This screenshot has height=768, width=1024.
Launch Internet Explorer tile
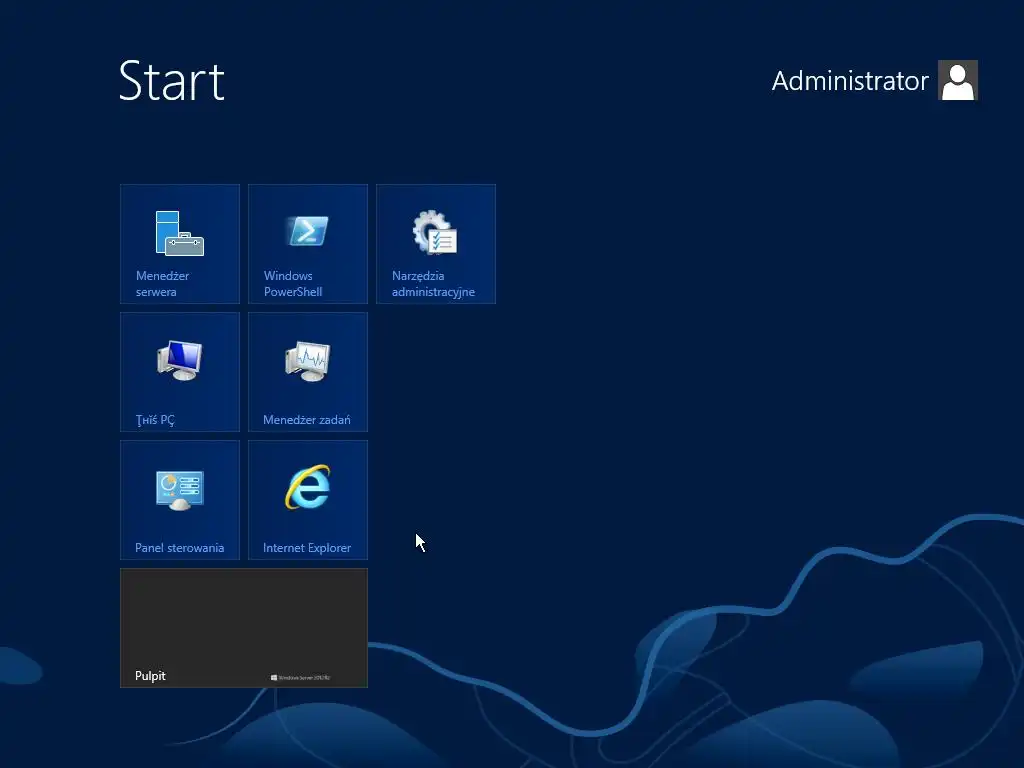(308, 500)
